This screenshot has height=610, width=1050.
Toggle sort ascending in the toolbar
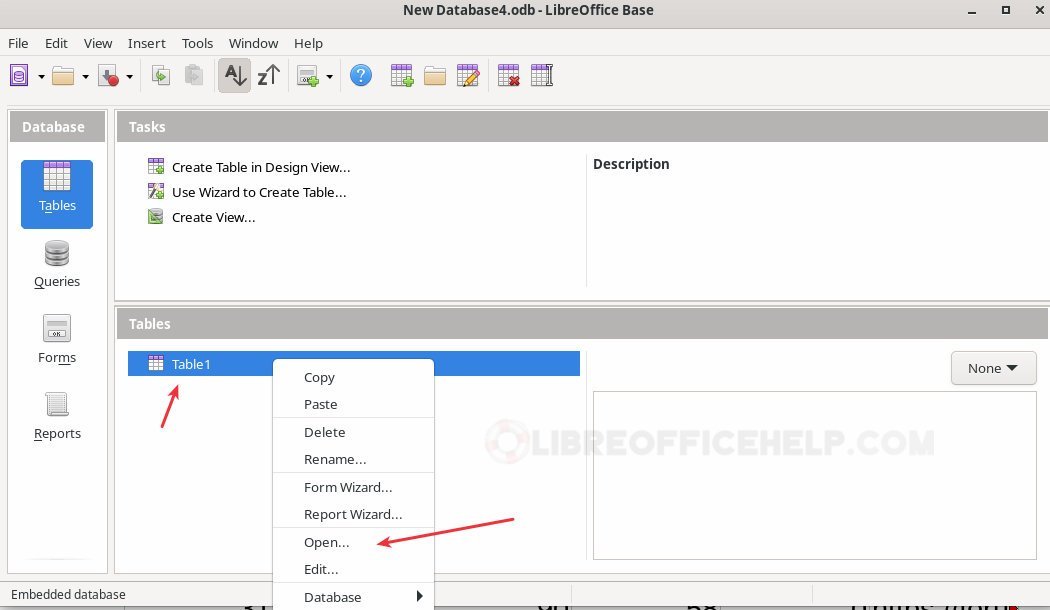(234, 75)
